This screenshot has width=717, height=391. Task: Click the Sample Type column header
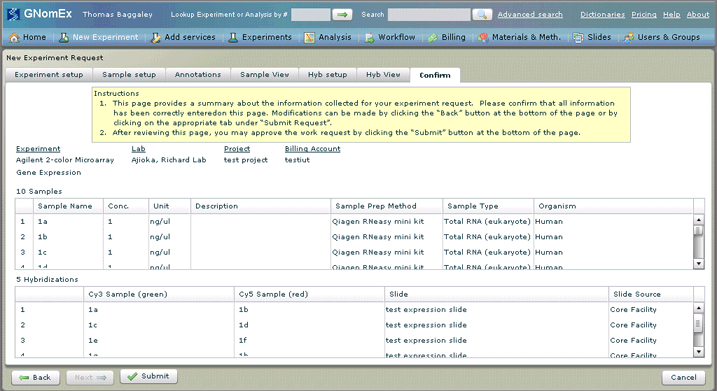click(488, 206)
